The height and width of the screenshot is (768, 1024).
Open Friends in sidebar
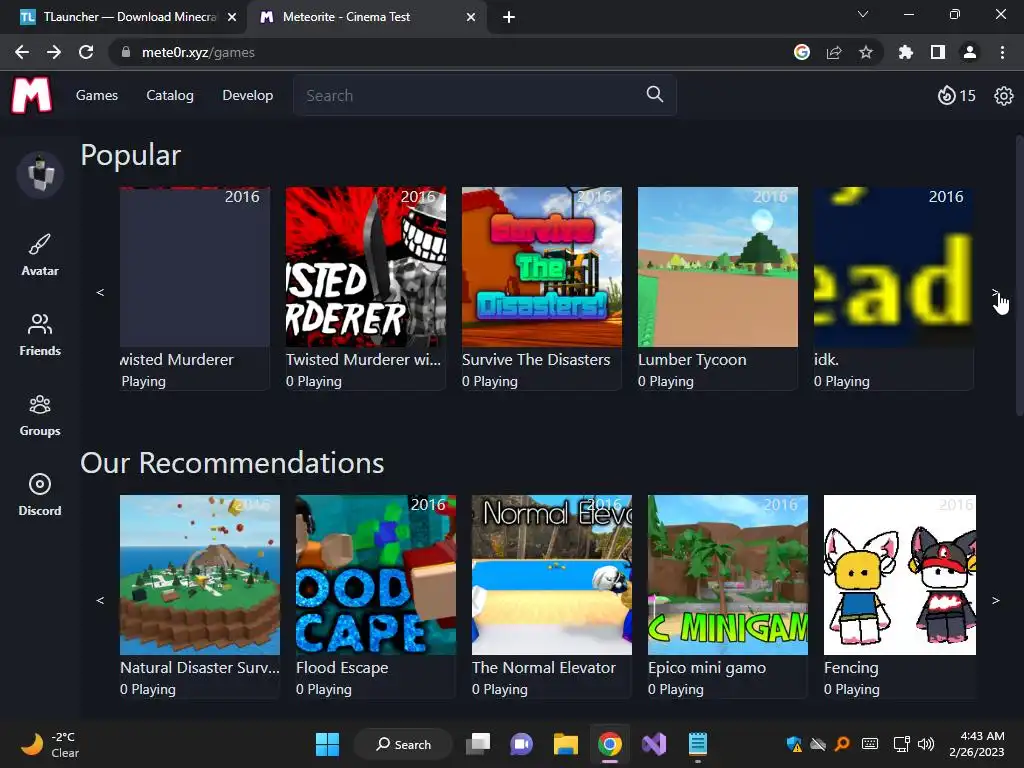[x=40, y=335]
